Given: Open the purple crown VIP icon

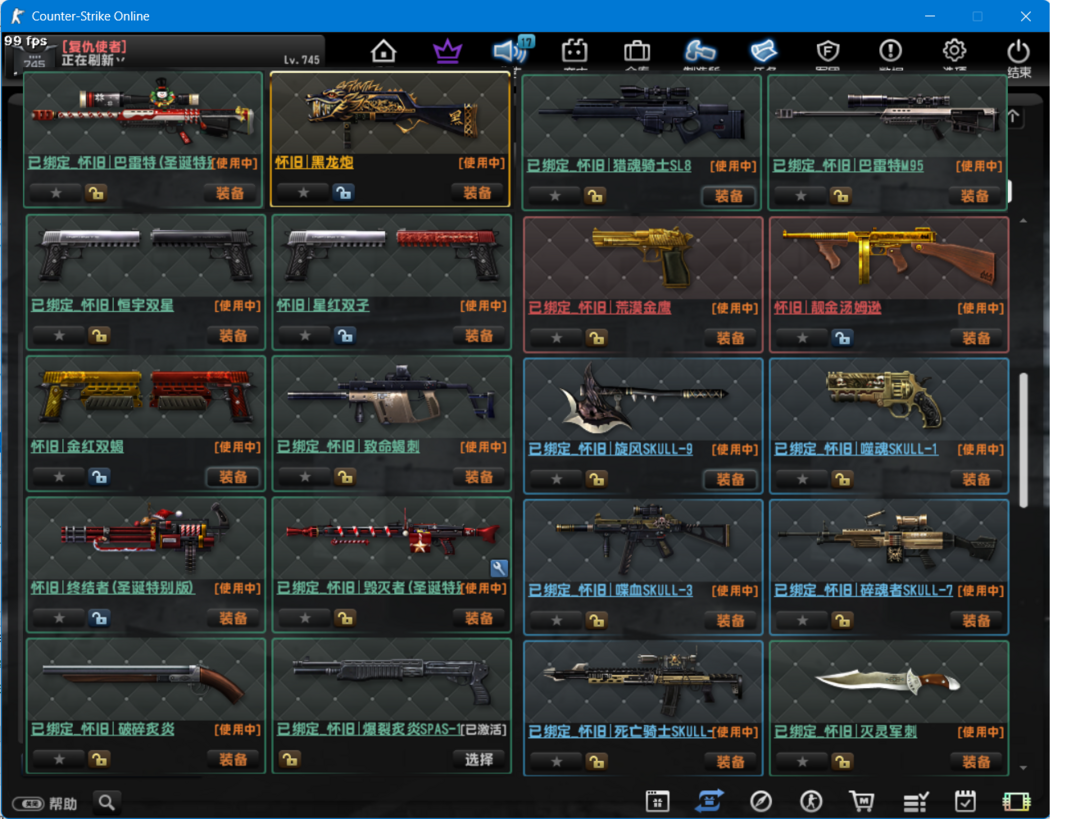Looking at the screenshot, I should (447, 51).
